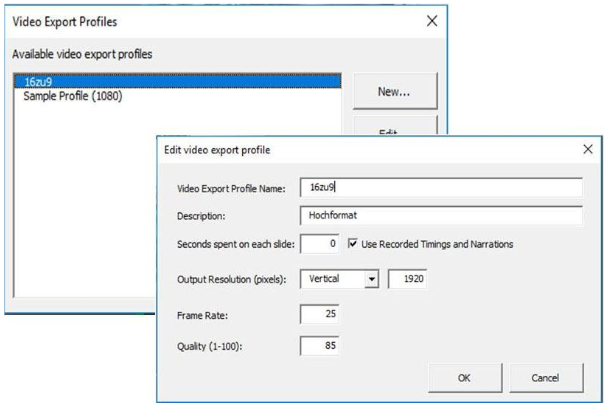Click the Quality (1-100) input field

[319, 347]
